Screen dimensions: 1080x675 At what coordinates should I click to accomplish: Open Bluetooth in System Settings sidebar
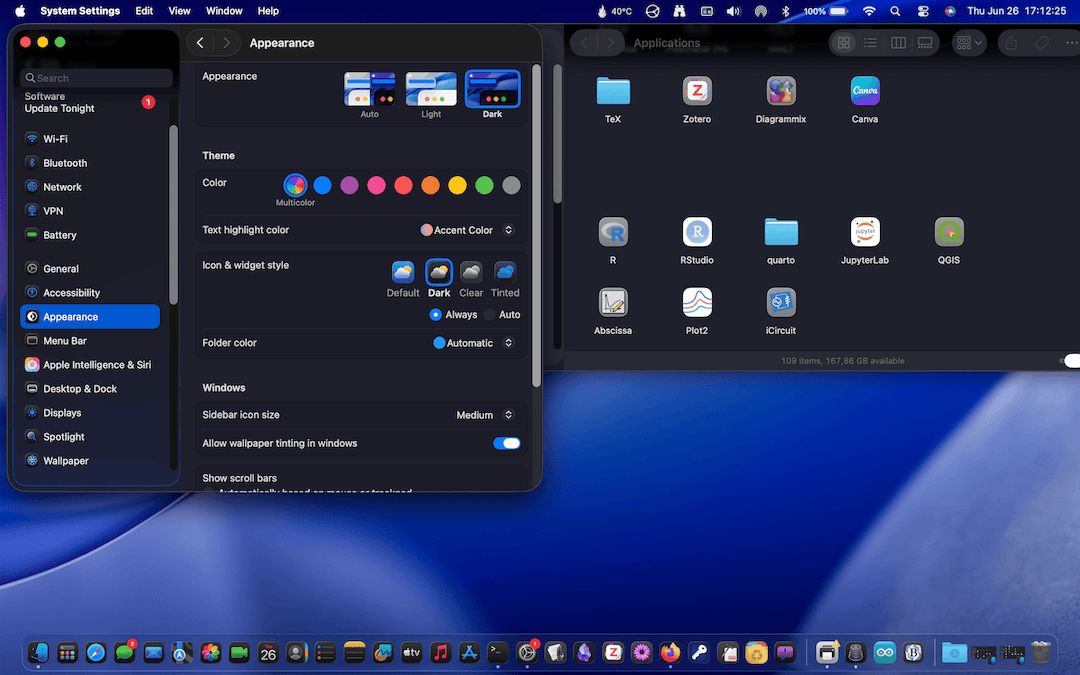point(90,163)
